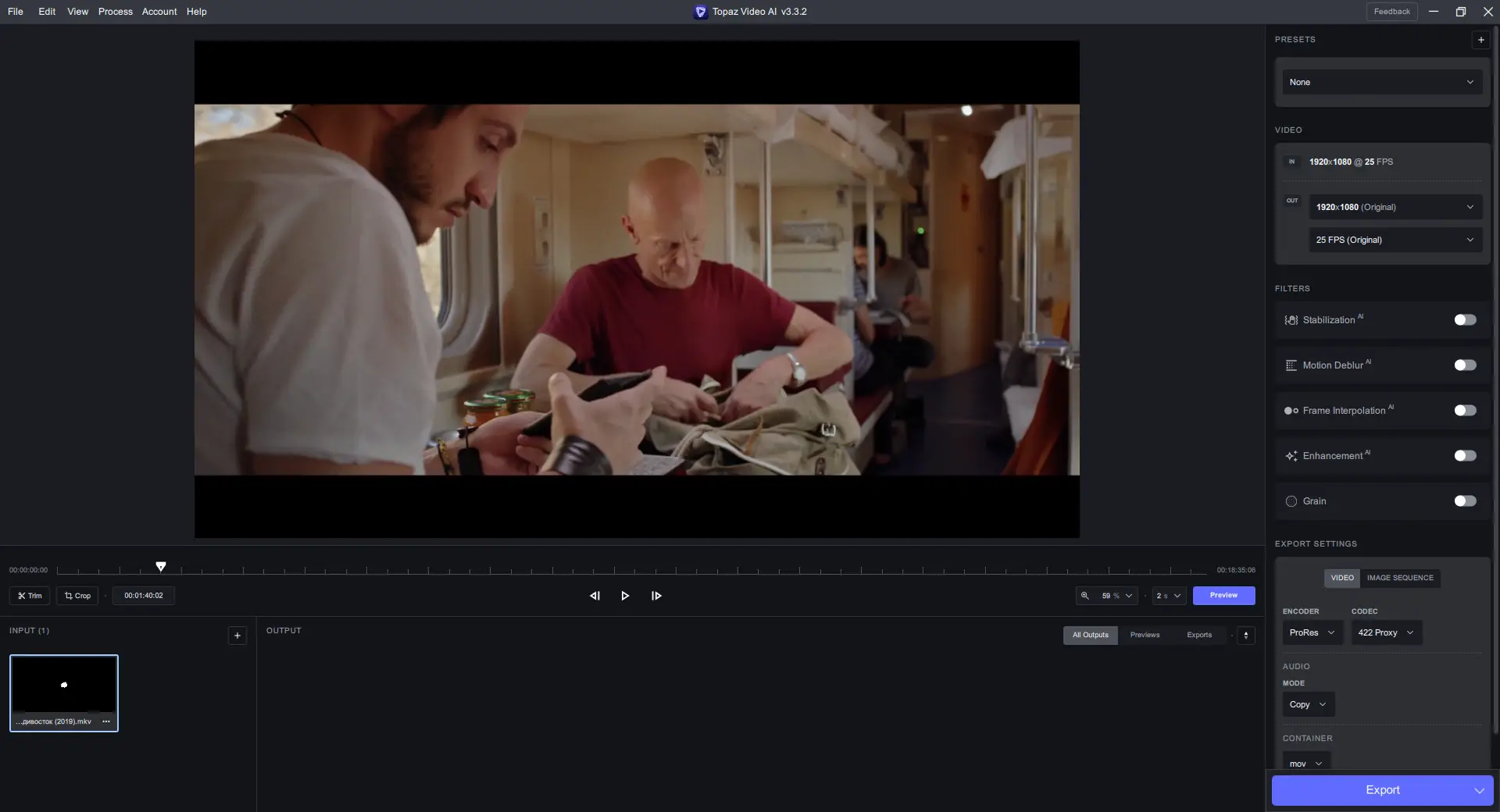This screenshot has height=812, width=1500.
Task: Open the mov container dropdown
Action: (1305, 763)
